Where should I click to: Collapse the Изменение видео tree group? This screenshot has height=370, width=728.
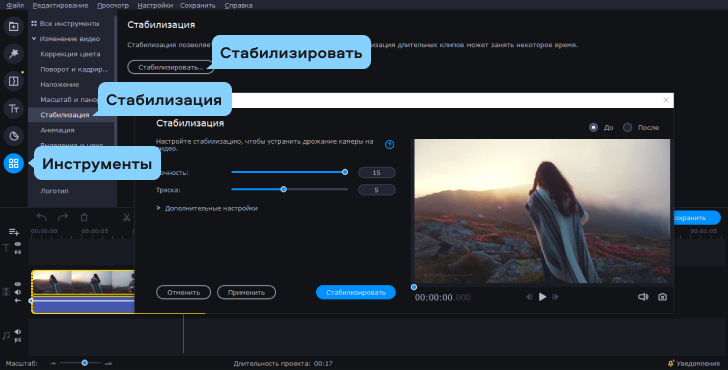[x=34, y=39]
